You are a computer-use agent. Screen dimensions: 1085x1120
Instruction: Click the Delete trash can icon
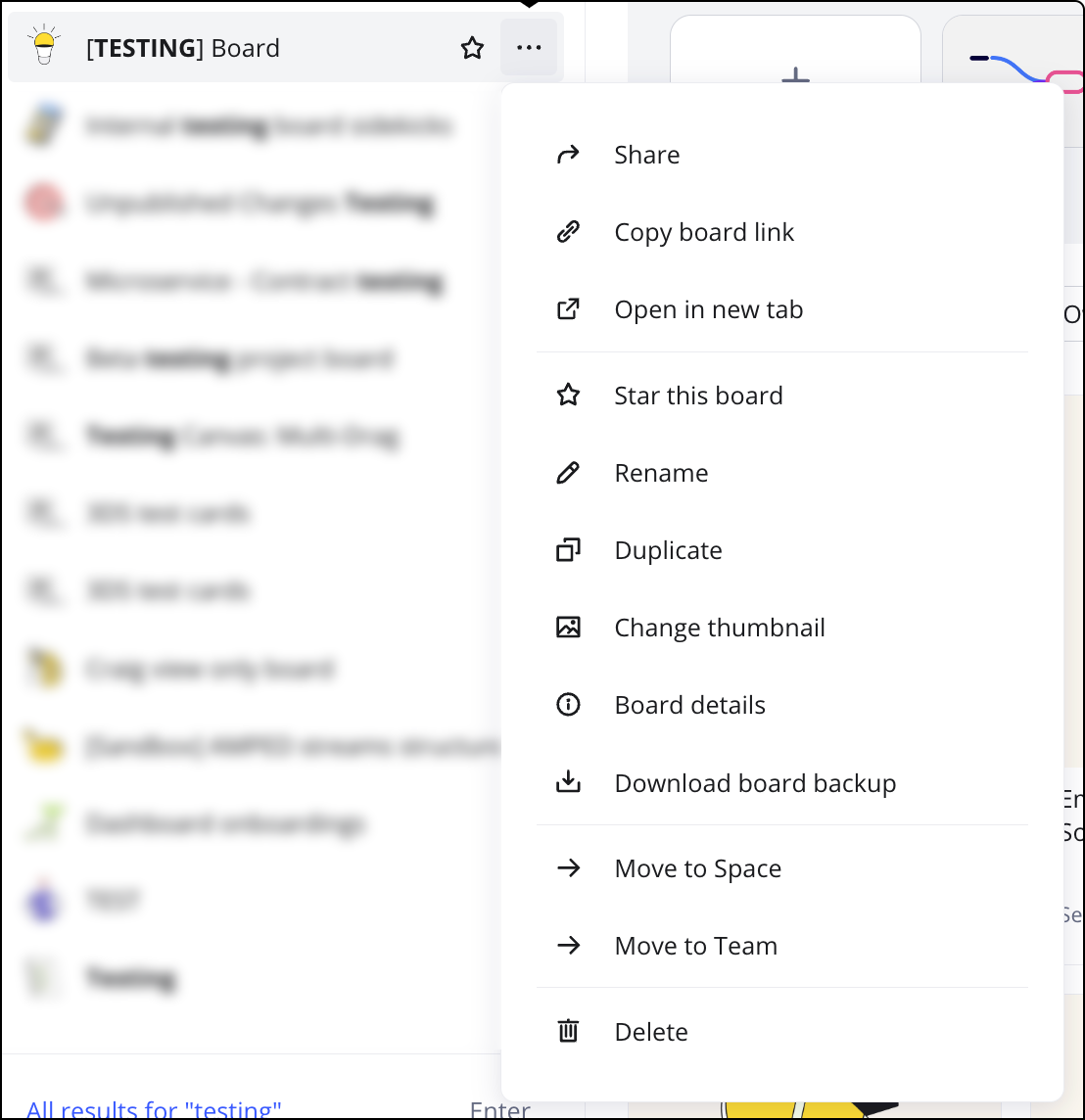(568, 1031)
